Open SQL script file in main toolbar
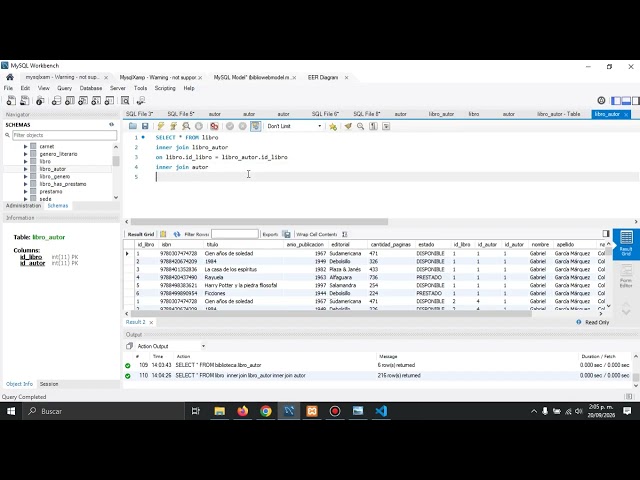 [24, 100]
